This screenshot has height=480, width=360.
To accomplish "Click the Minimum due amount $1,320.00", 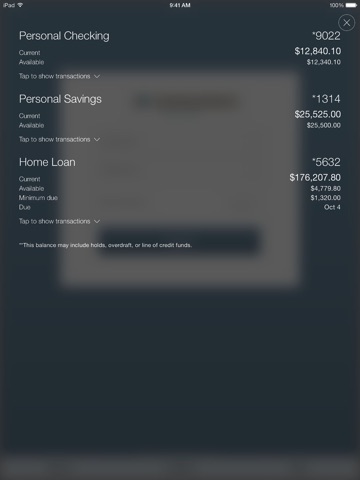I will point(326,198).
